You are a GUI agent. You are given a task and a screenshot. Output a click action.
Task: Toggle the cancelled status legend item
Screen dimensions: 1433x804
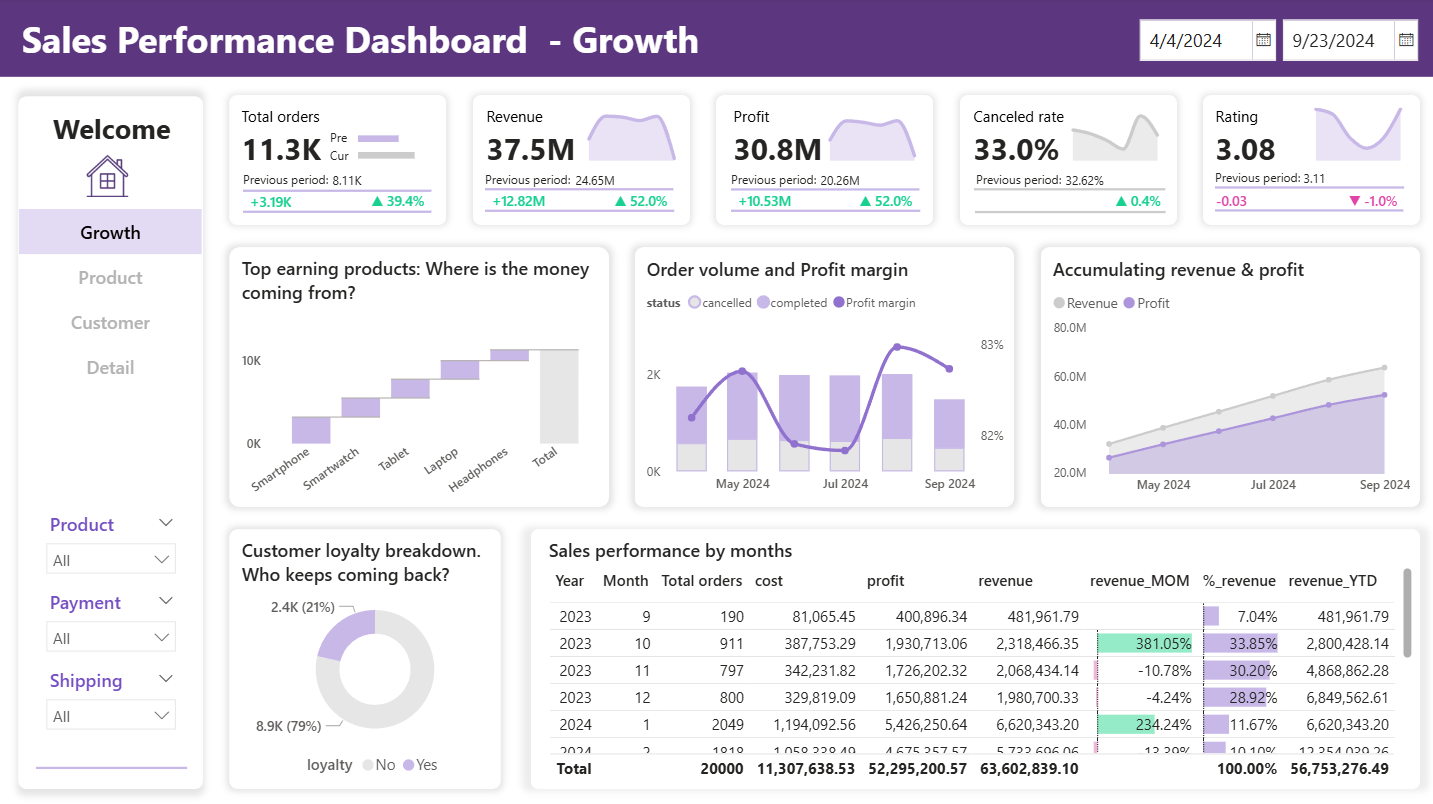pos(719,303)
